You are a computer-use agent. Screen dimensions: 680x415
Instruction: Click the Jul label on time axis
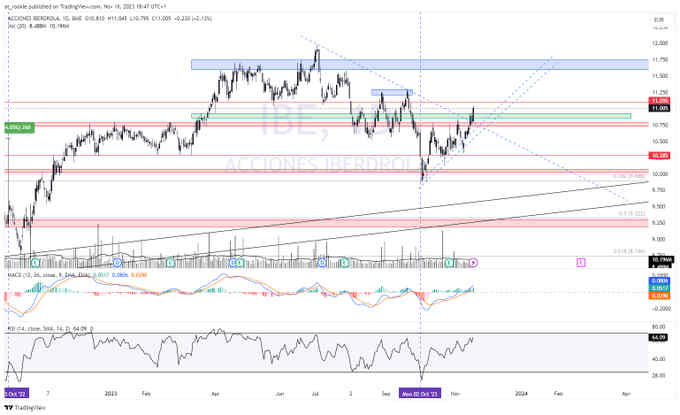pyautogui.click(x=315, y=394)
